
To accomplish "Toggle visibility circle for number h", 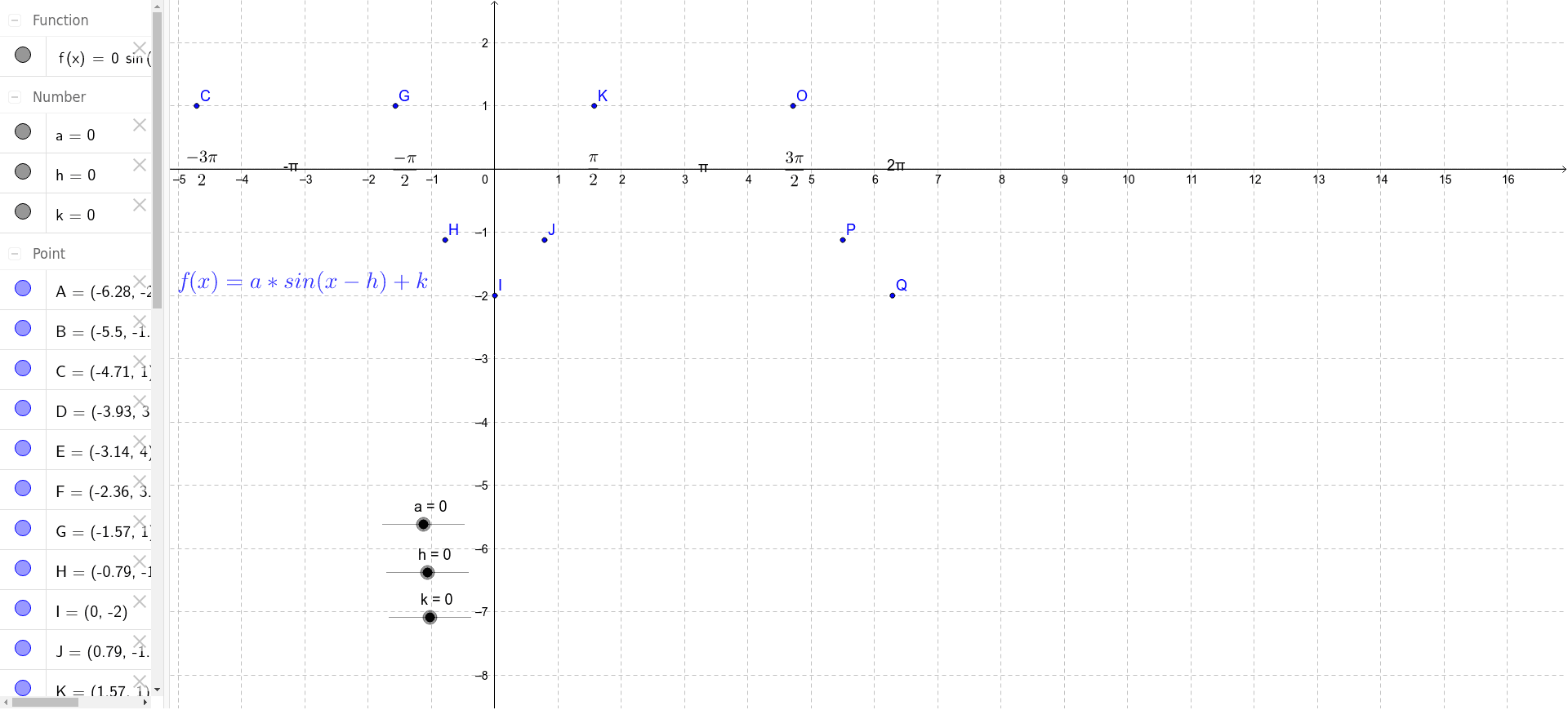I will pos(23,171).
